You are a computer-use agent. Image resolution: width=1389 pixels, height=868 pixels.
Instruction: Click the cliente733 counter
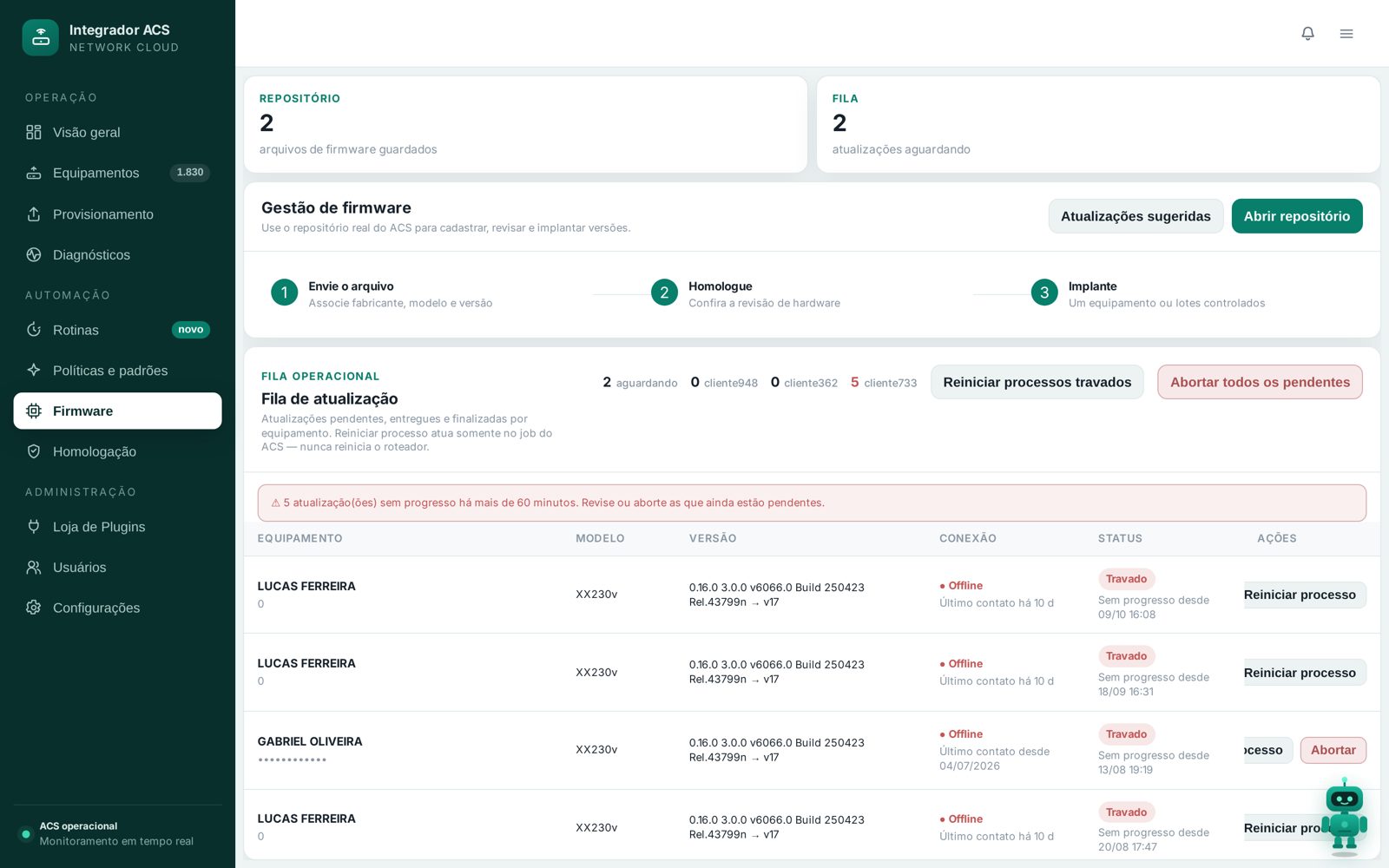[884, 382]
